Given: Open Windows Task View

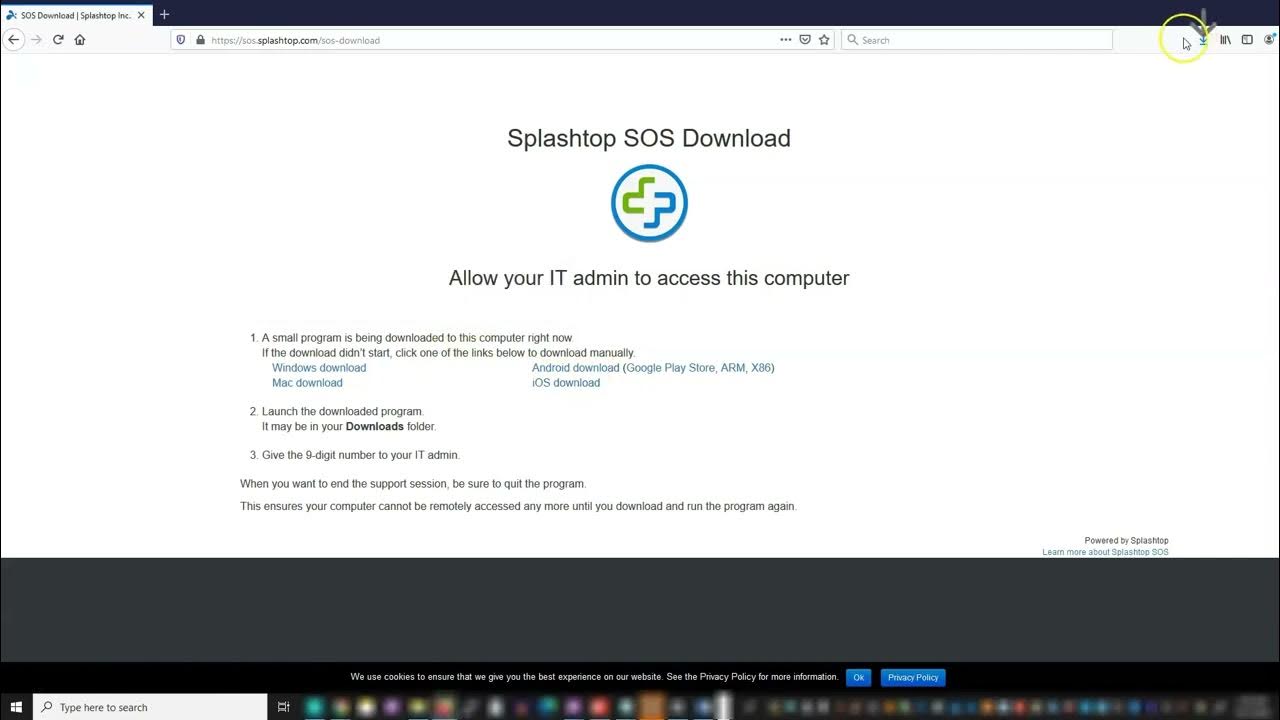Looking at the screenshot, I should coord(283,707).
